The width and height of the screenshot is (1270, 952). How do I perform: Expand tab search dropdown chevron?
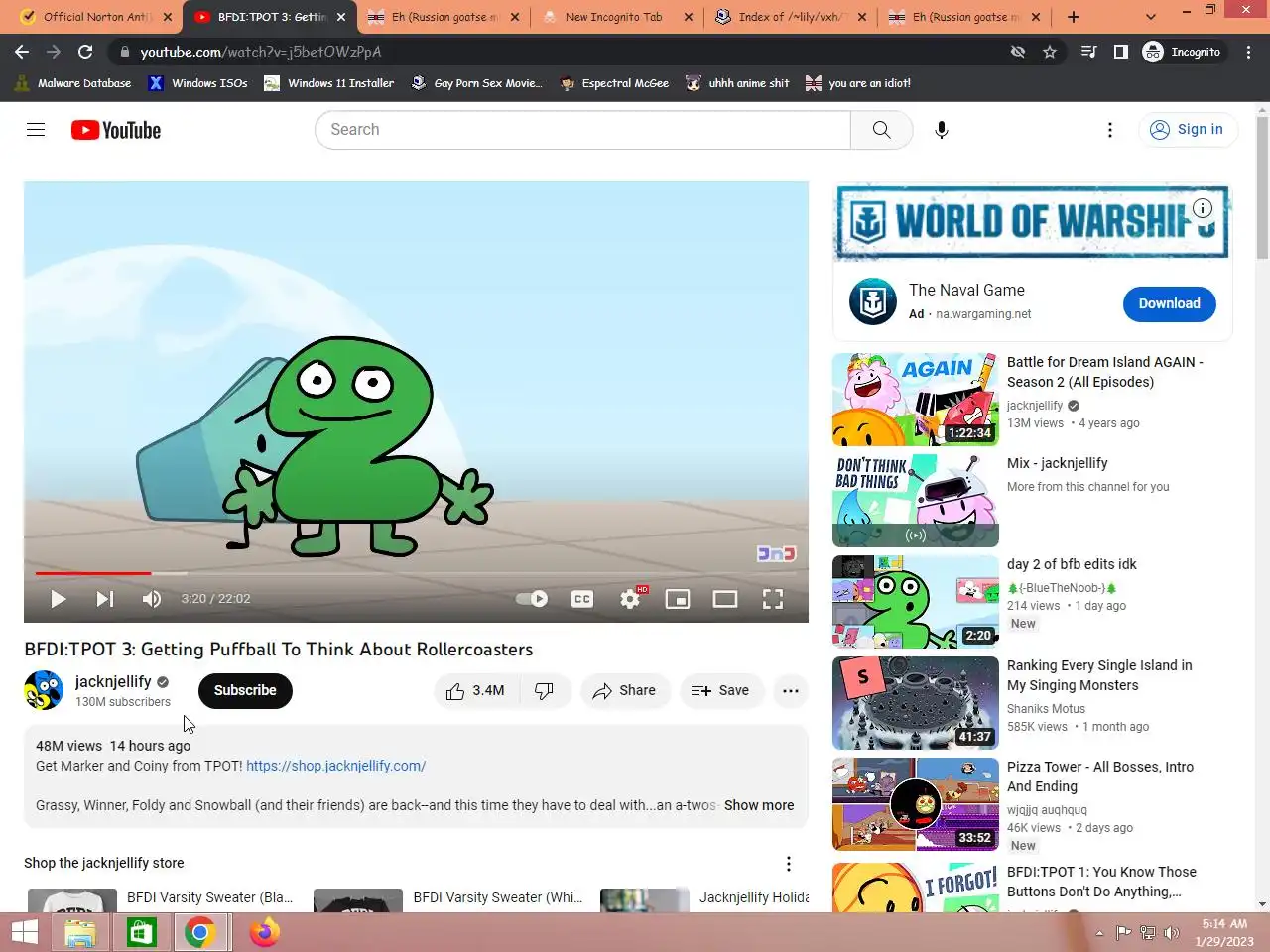pyautogui.click(x=1151, y=17)
